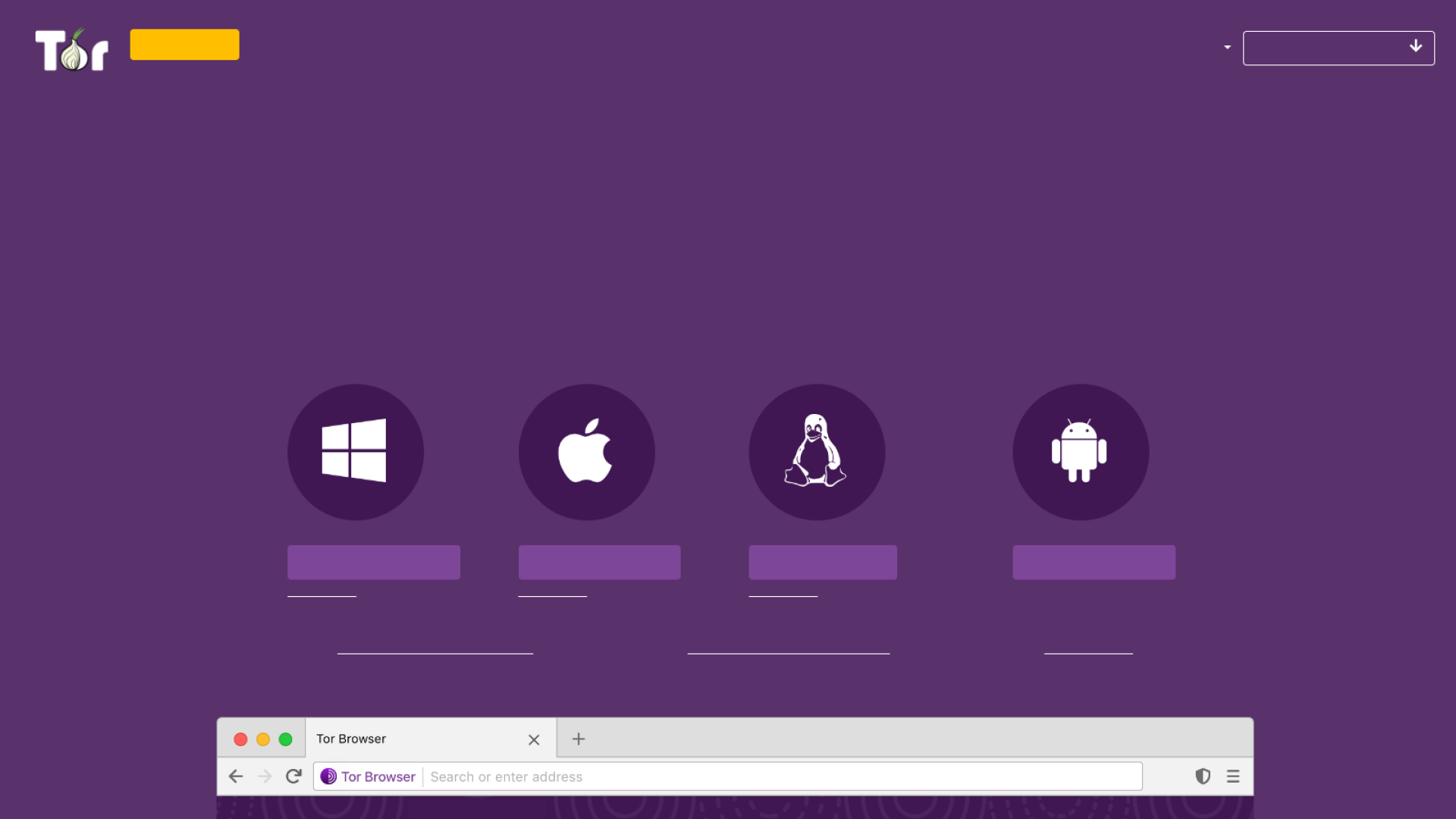Image resolution: width=1456 pixels, height=819 pixels.
Task: Click the yellow header button
Action: (184, 44)
